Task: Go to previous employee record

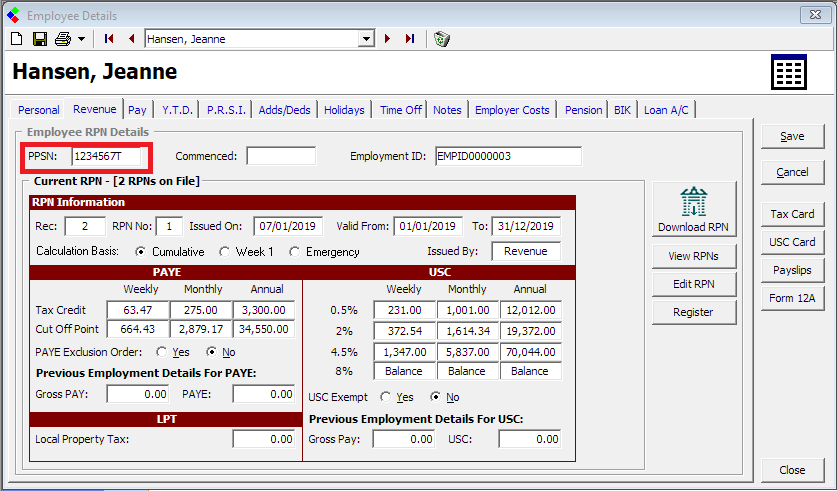Action: point(131,39)
